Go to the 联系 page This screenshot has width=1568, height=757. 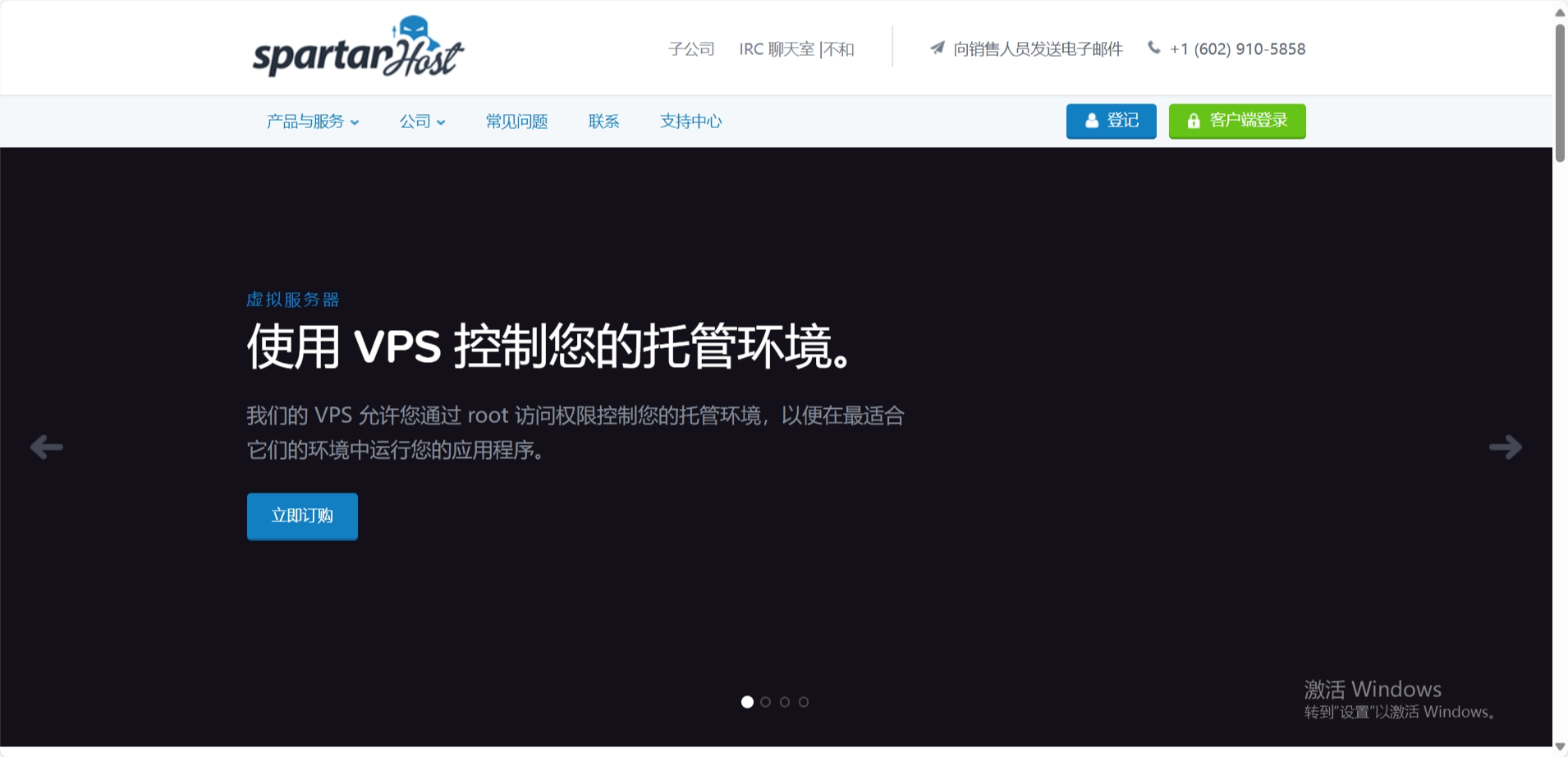pos(603,122)
